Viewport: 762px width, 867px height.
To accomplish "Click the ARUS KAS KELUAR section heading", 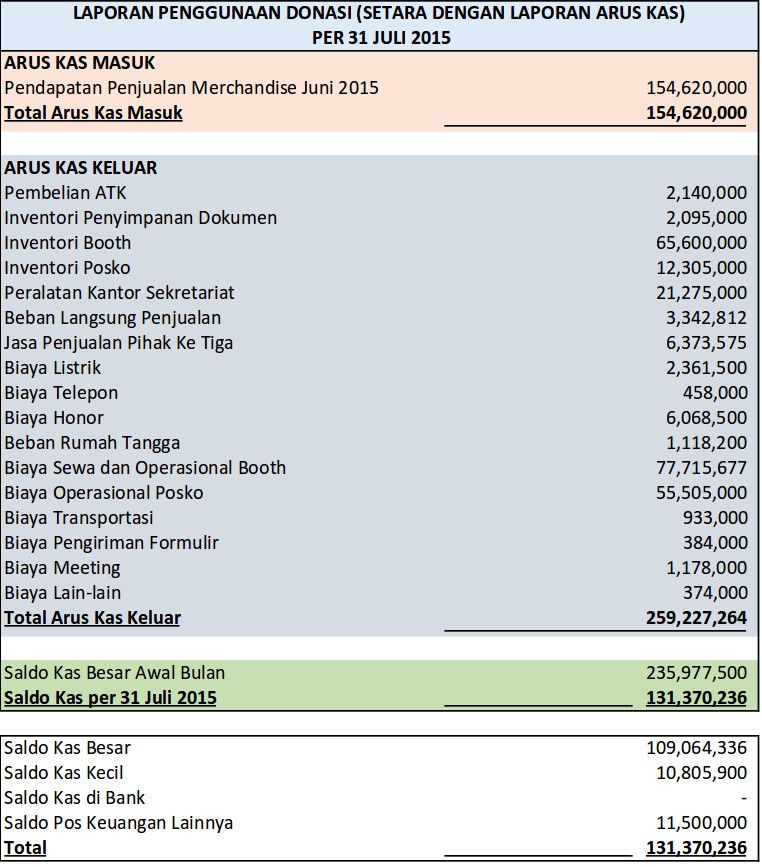I will pyautogui.click(x=80, y=167).
